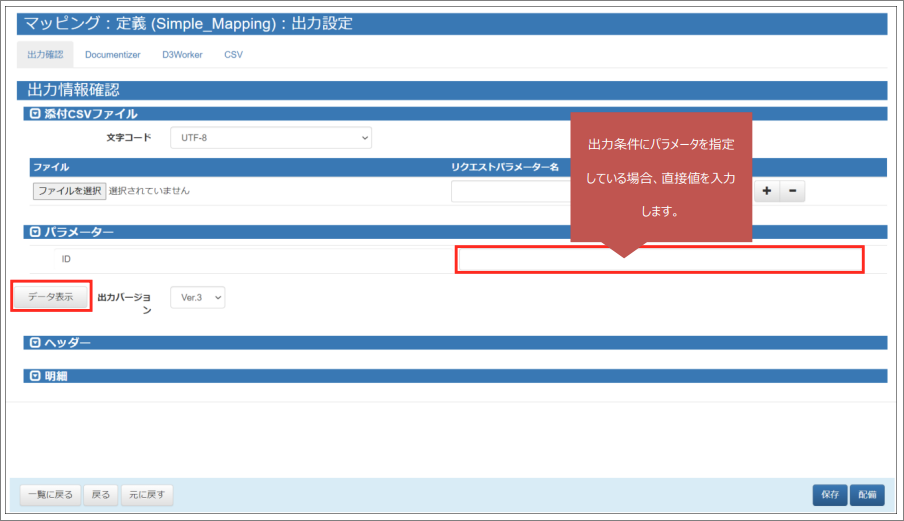The width and height of the screenshot is (904, 521).
Task: Click the データ表示 button
Action: [x=50, y=297]
